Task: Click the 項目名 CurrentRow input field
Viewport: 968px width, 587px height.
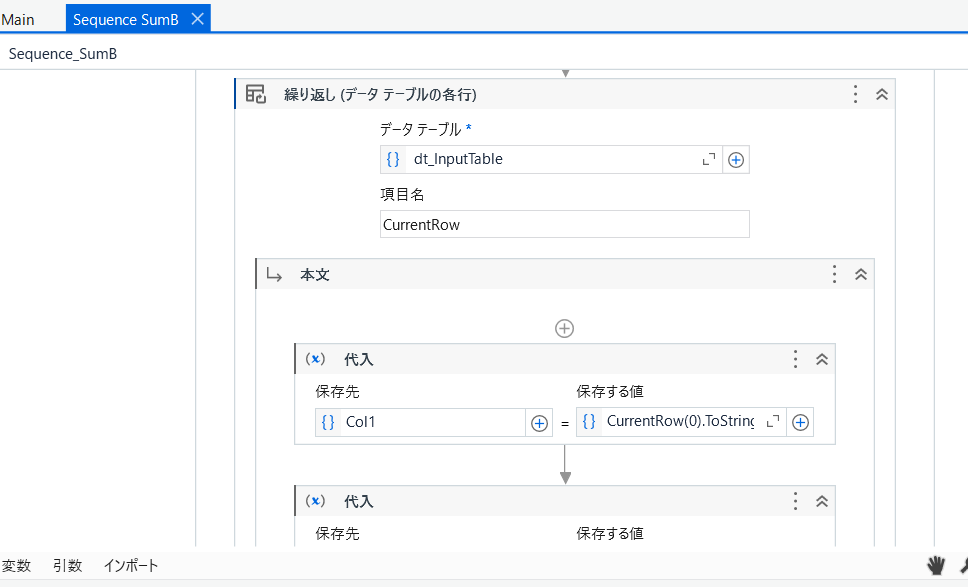Action: click(x=564, y=225)
